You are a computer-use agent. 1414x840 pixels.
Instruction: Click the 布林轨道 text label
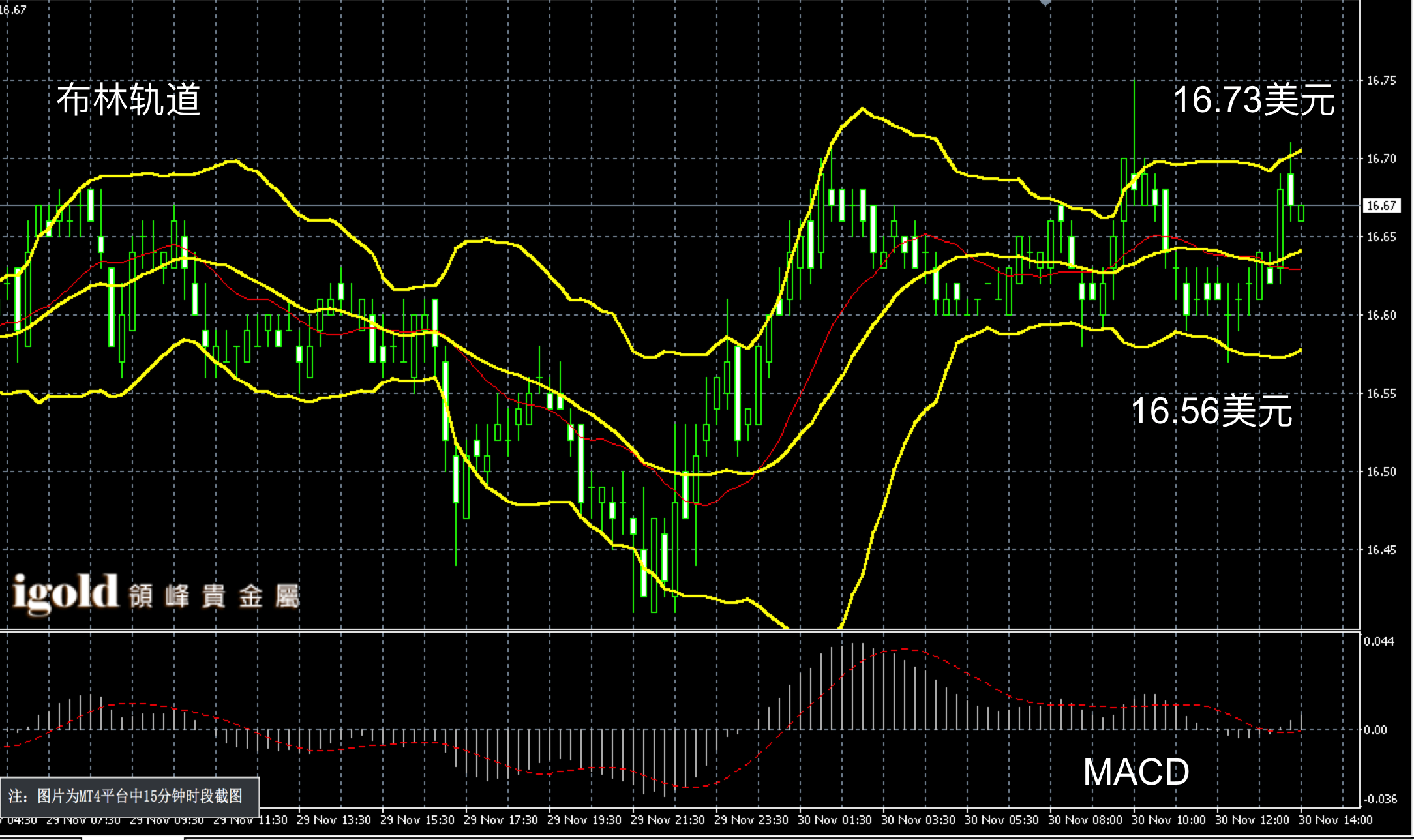coord(128,100)
